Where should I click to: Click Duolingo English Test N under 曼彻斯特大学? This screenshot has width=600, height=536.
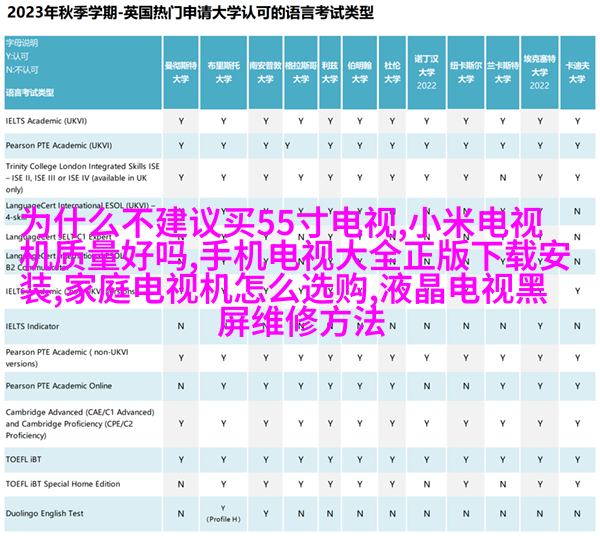181,513
